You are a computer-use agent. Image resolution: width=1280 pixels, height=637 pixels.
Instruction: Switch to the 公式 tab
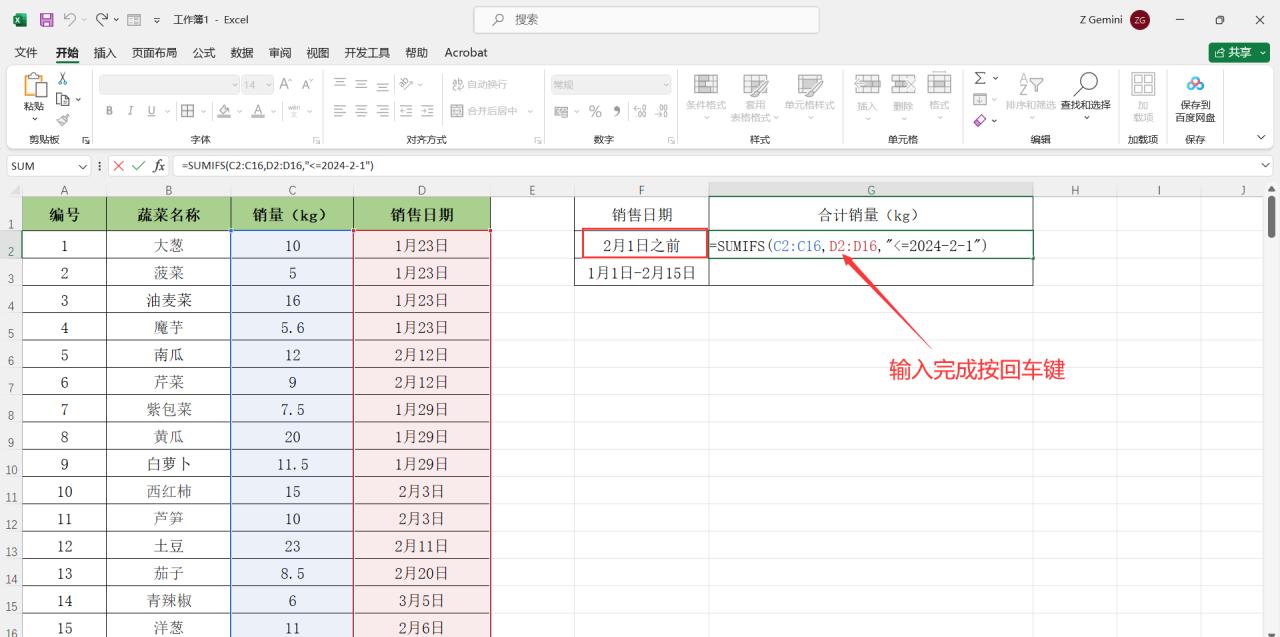point(204,52)
